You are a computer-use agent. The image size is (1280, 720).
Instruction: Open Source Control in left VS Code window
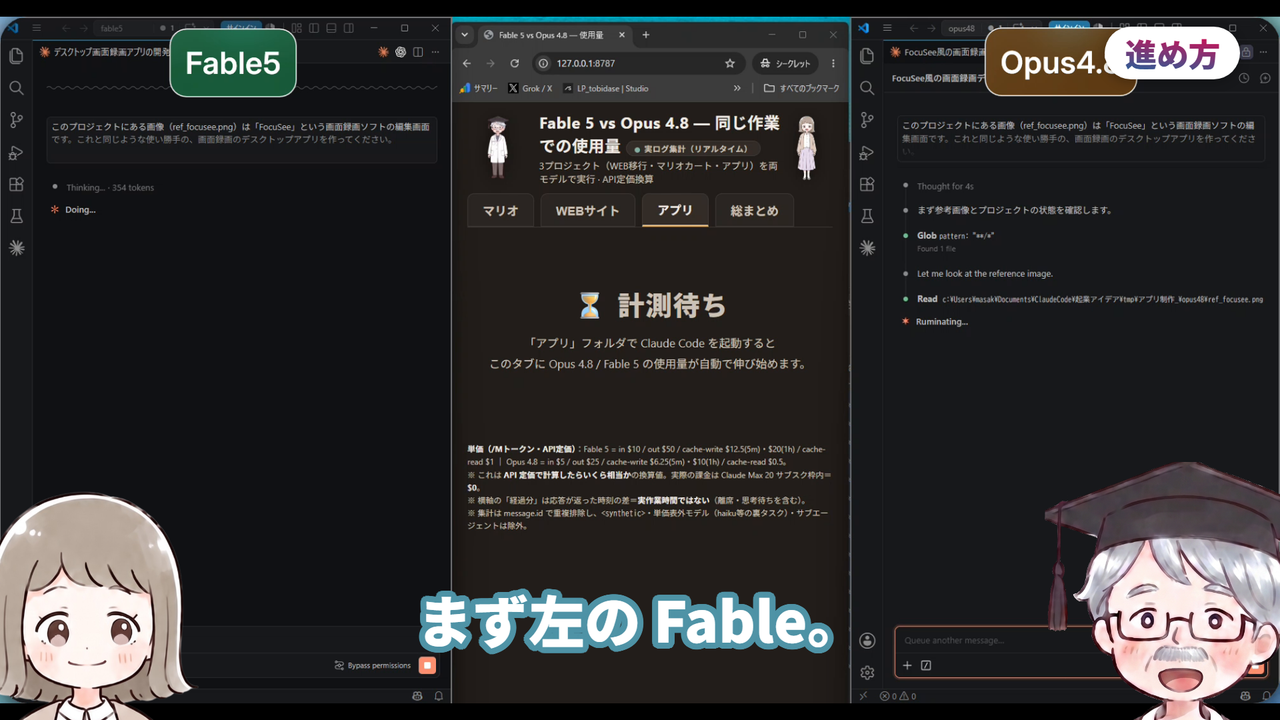point(16,120)
